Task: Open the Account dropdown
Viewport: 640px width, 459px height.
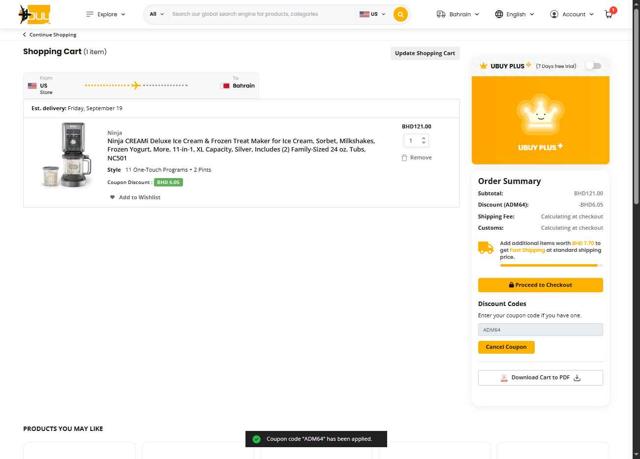Action: point(571,14)
